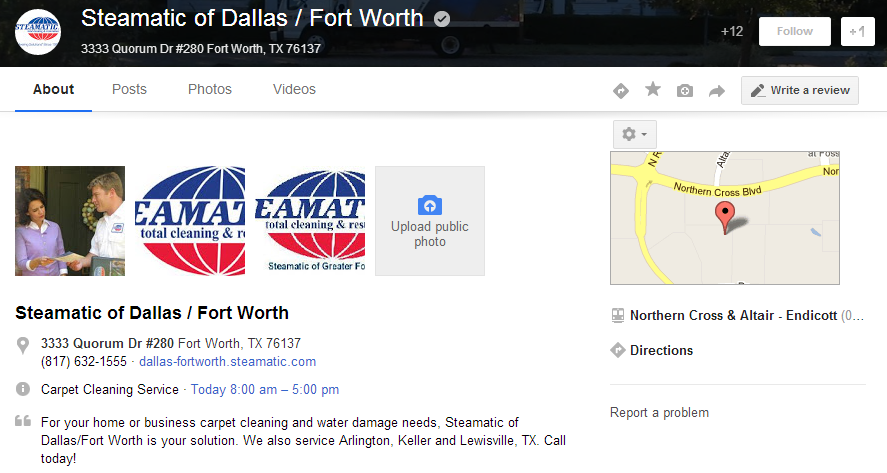This screenshot has height=473, width=887.
Task: Switch to the About tab
Action: [53, 89]
